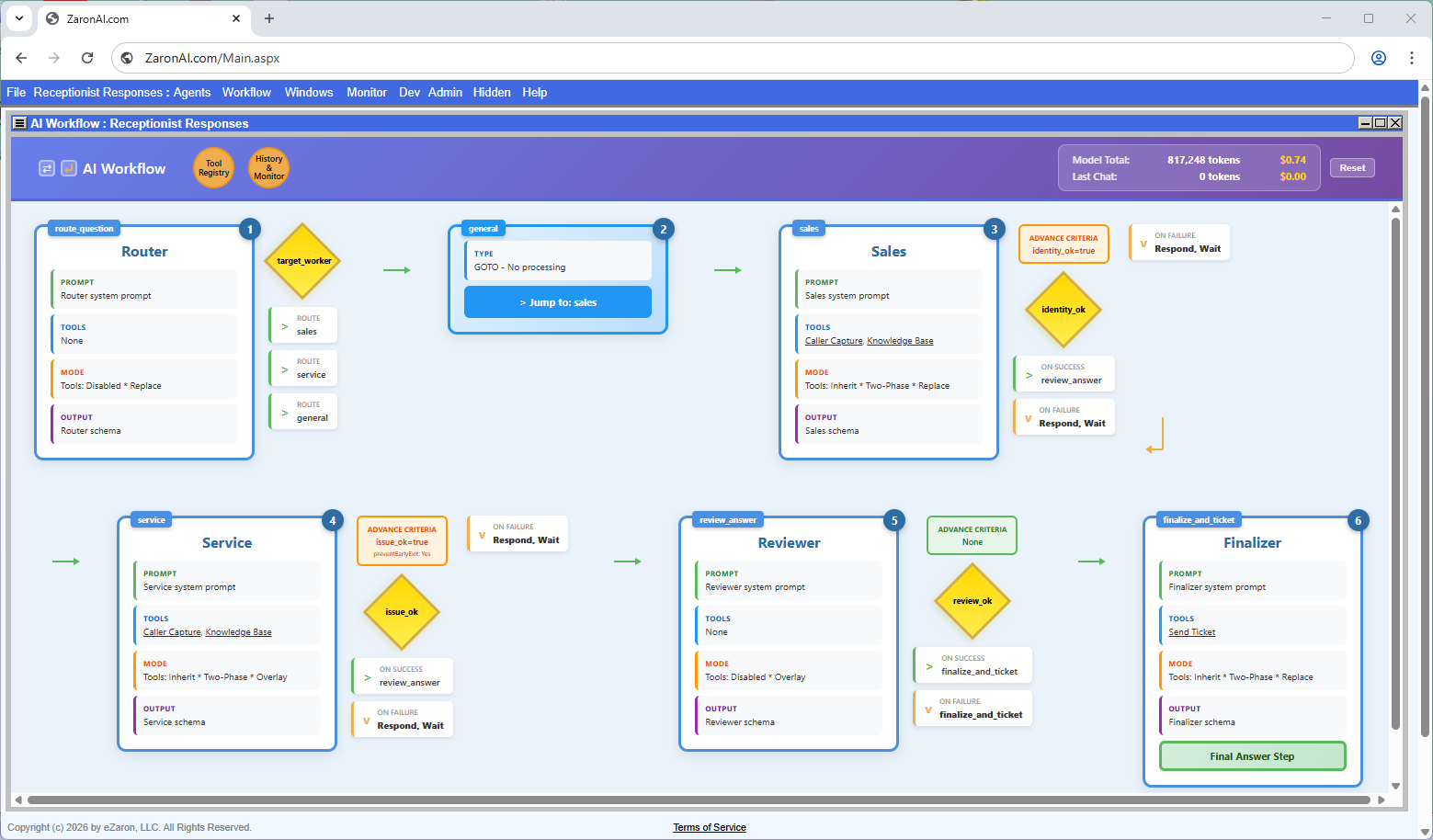Click the Reviewer schema output field
This screenshot has height=840, width=1433.
789,716
